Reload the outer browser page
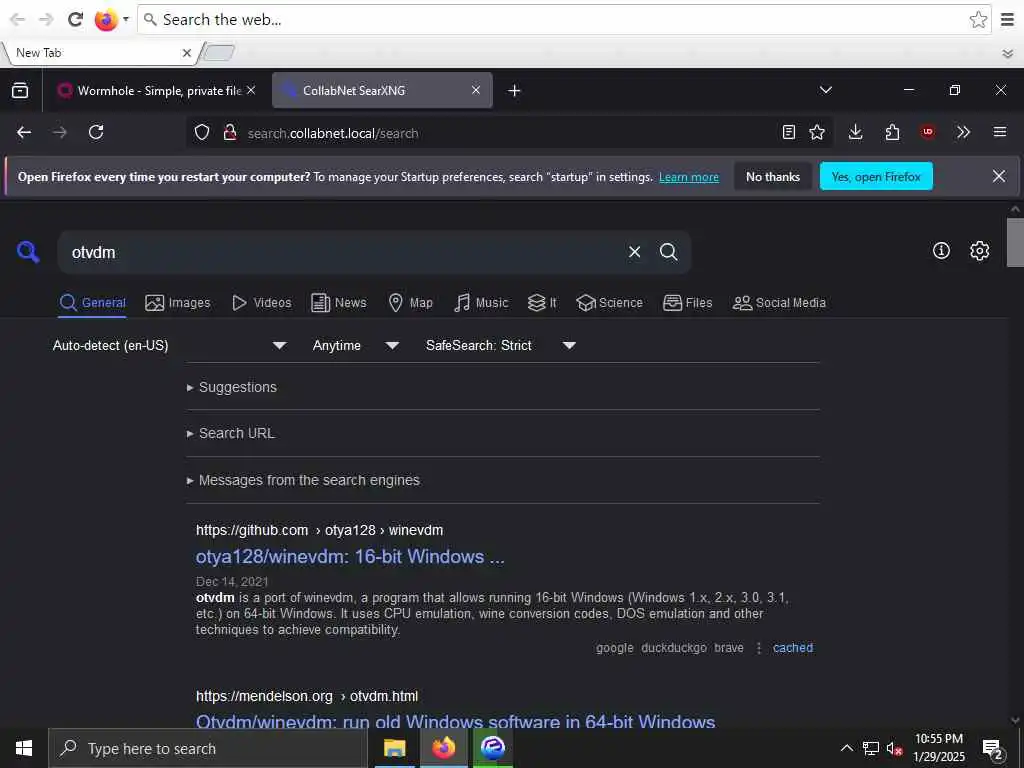1024x768 pixels. [x=75, y=20]
